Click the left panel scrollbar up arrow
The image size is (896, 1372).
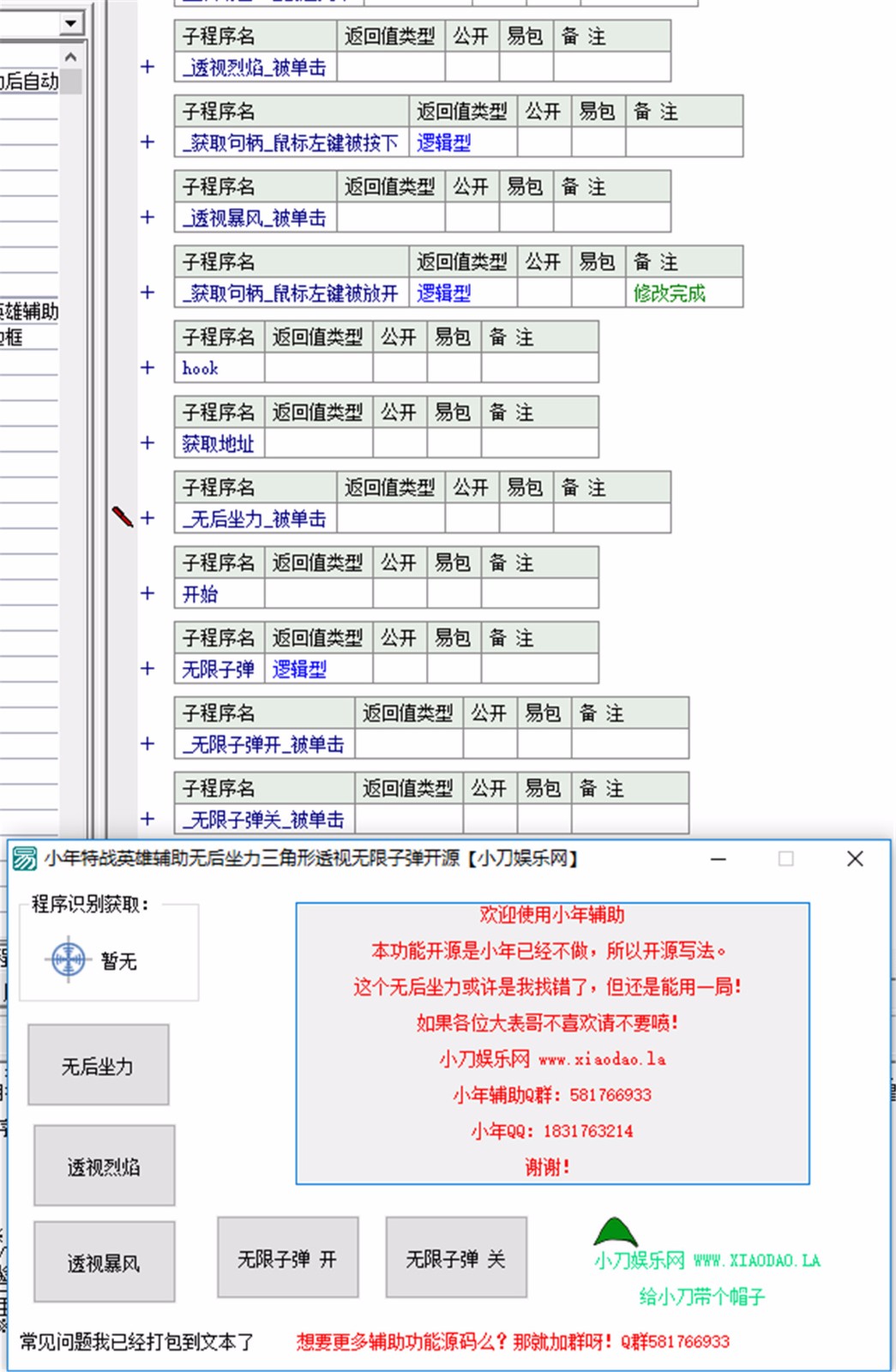click(x=71, y=57)
